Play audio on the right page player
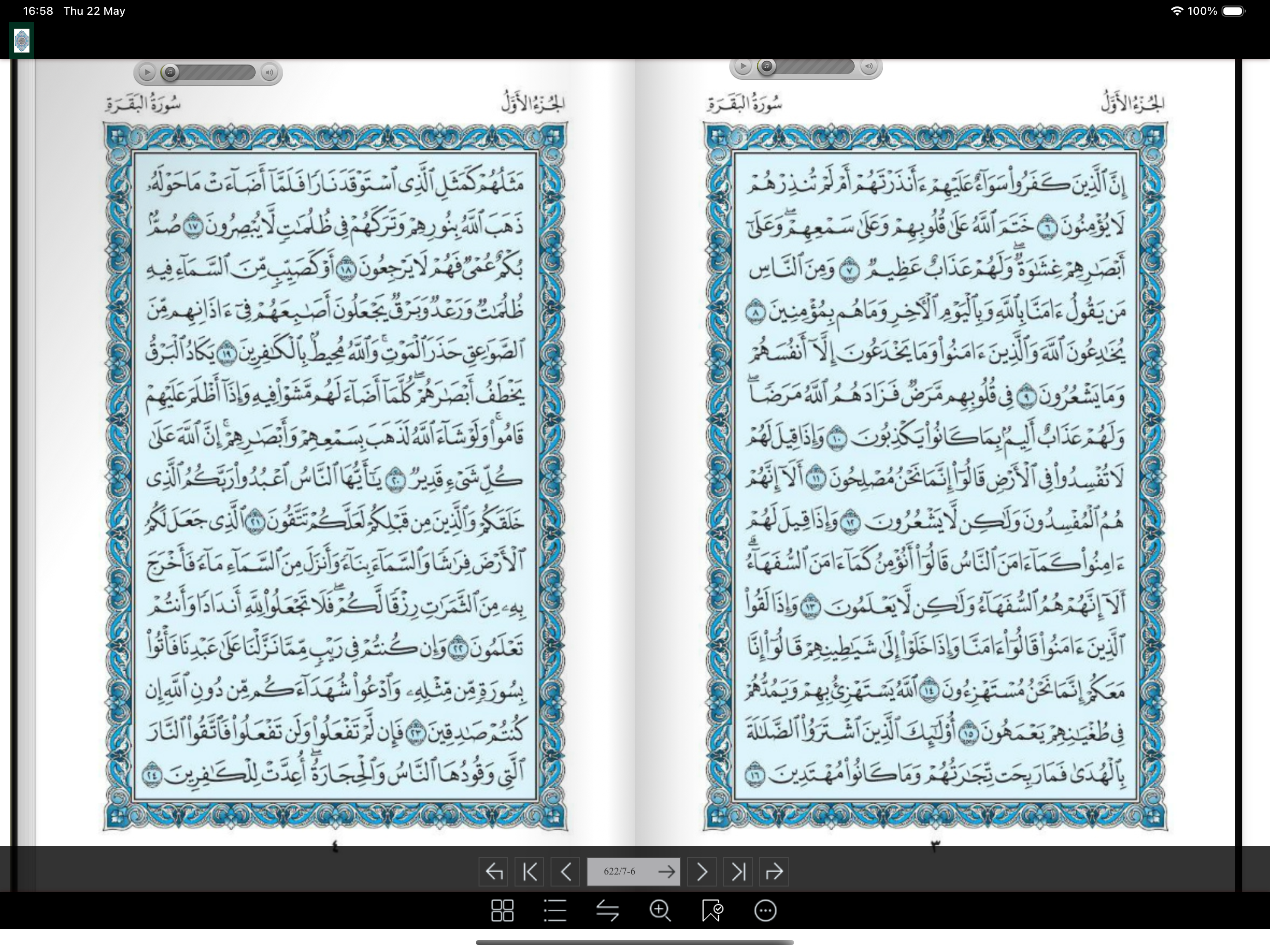The width and height of the screenshot is (1270, 952). 743,66
